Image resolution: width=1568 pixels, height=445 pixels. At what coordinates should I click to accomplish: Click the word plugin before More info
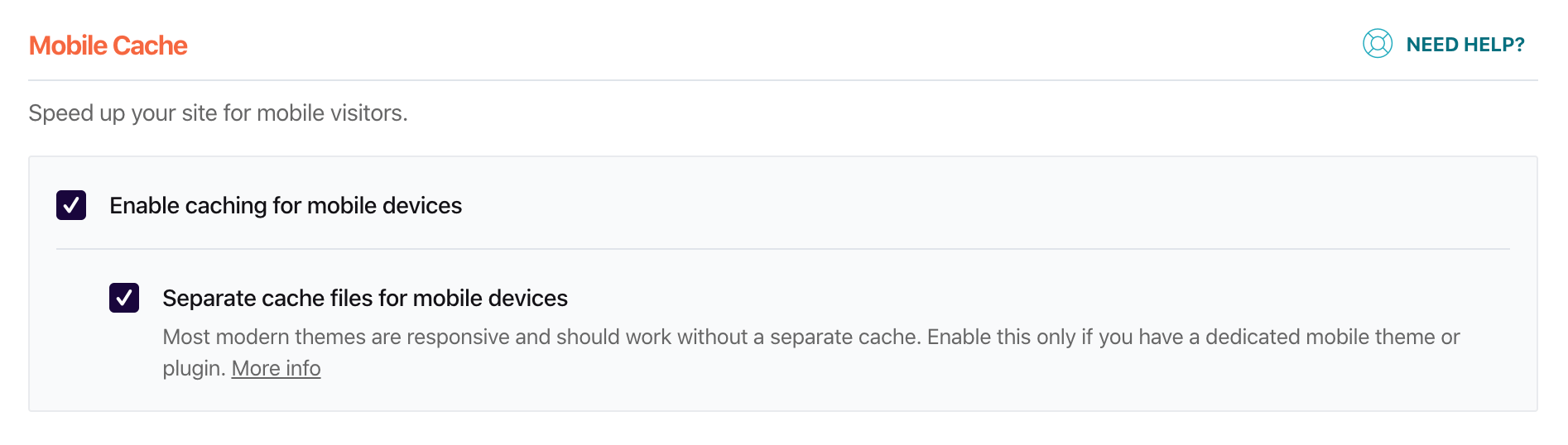pyautogui.click(x=192, y=368)
